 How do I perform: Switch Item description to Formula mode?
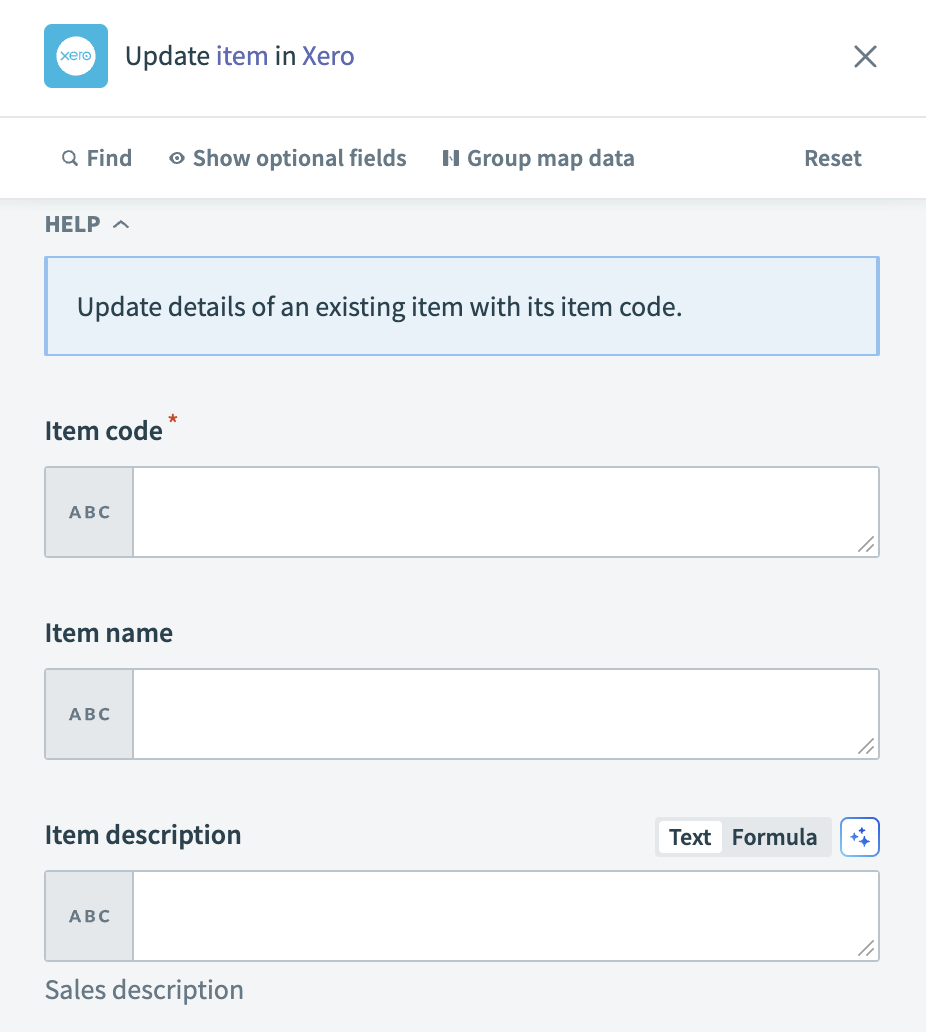click(776, 837)
